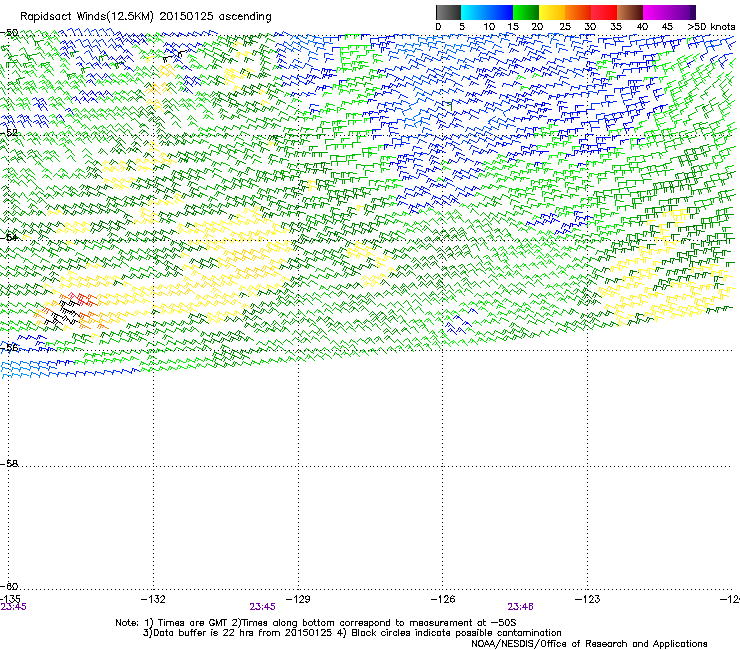This screenshot has width=740, height=650.
Task: Click the 'Data buffer is 22 hrs' note
Action: tap(238, 633)
